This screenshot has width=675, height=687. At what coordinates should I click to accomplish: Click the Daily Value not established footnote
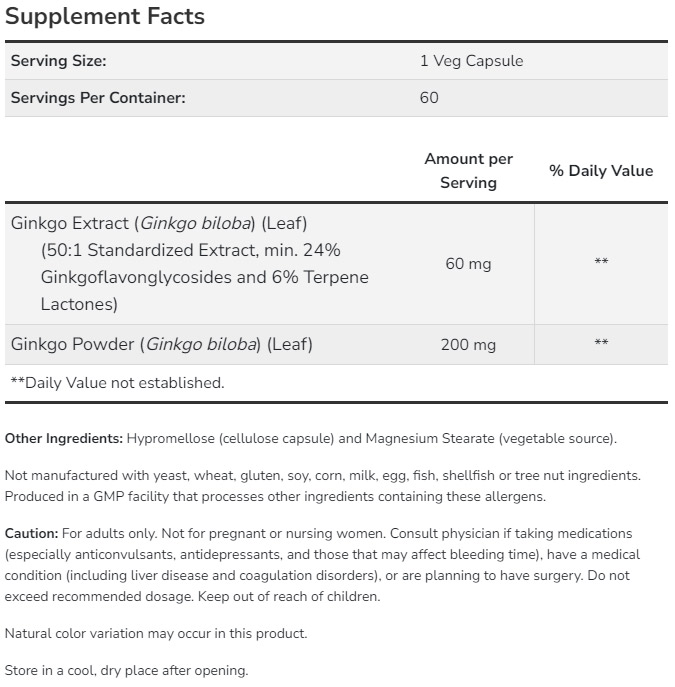click(117, 383)
